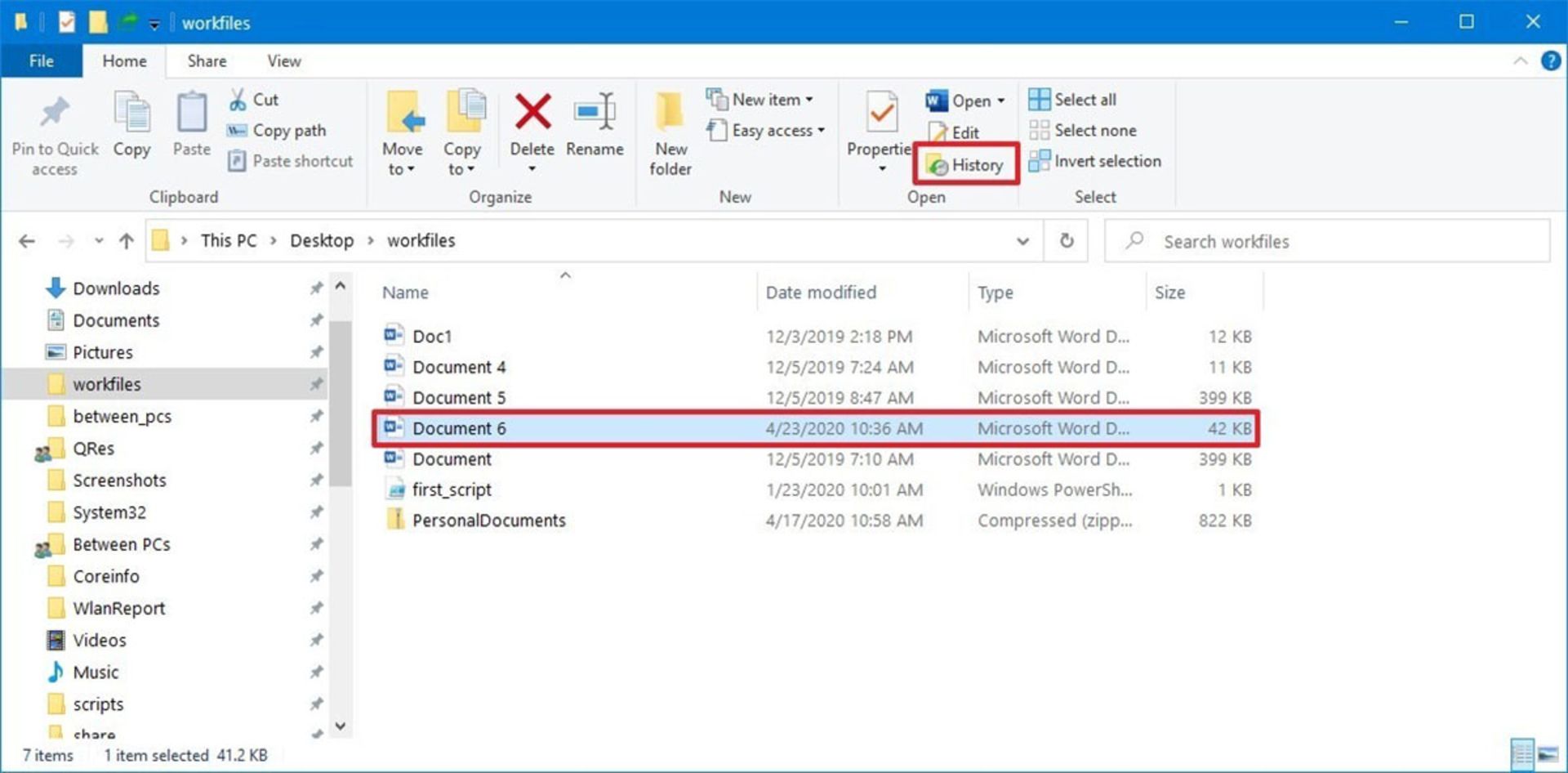Click the History icon in the ribbon
The height and width of the screenshot is (773, 1568).
coord(938,166)
